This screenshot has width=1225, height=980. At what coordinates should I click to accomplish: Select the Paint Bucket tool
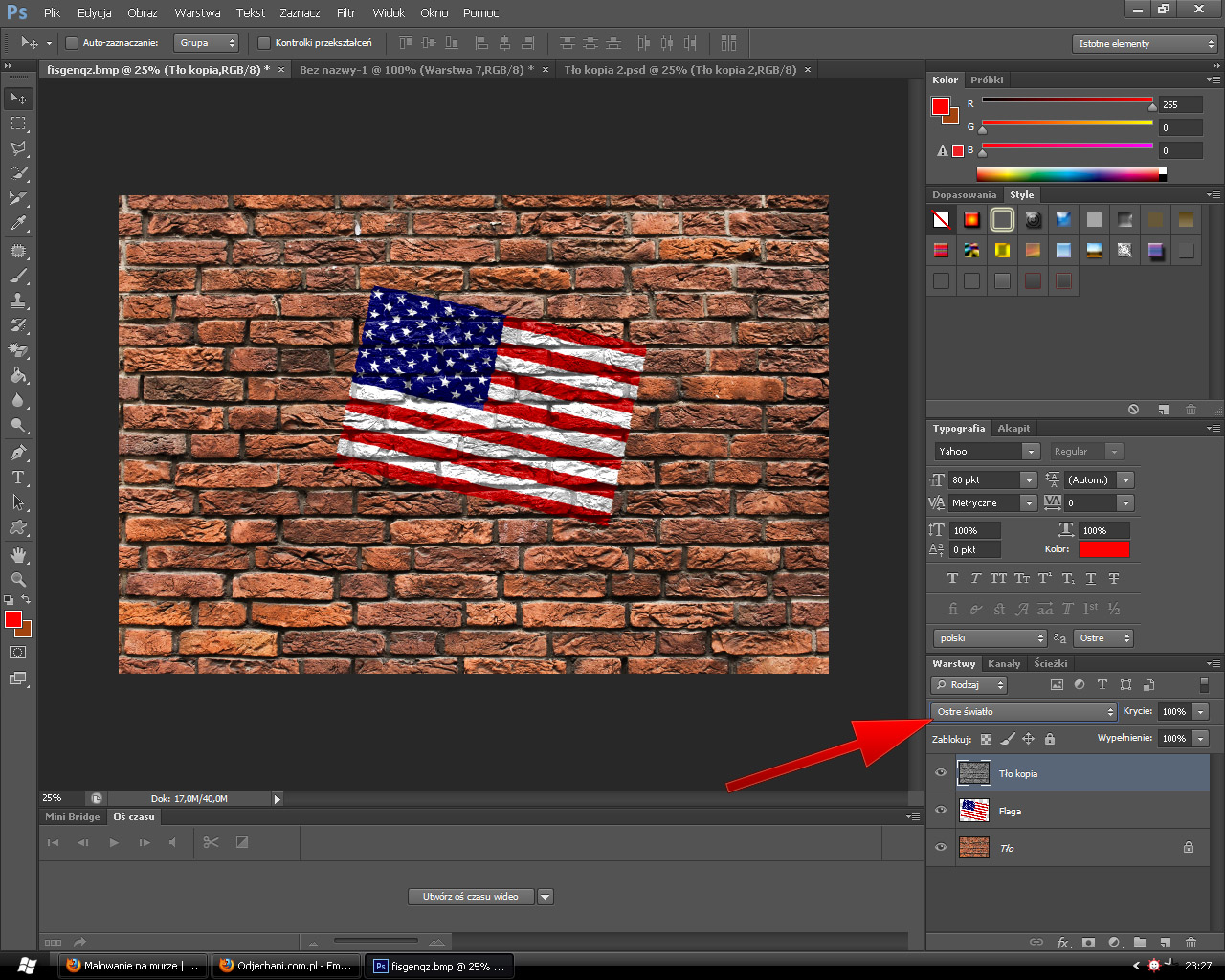click(18, 375)
